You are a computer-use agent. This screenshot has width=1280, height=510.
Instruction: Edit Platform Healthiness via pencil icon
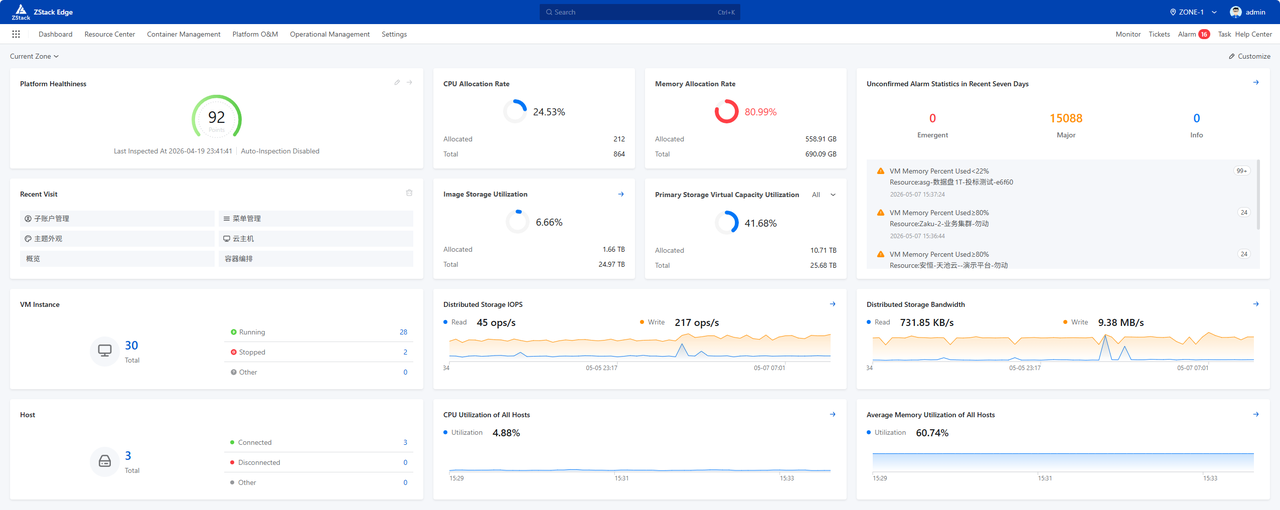[397, 83]
